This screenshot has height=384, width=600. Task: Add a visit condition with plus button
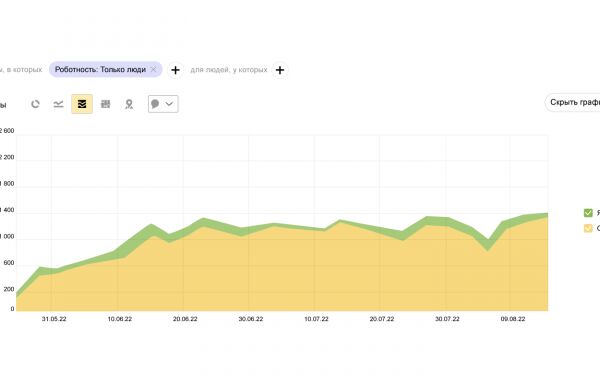pyautogui.click(x=175, y=70)
